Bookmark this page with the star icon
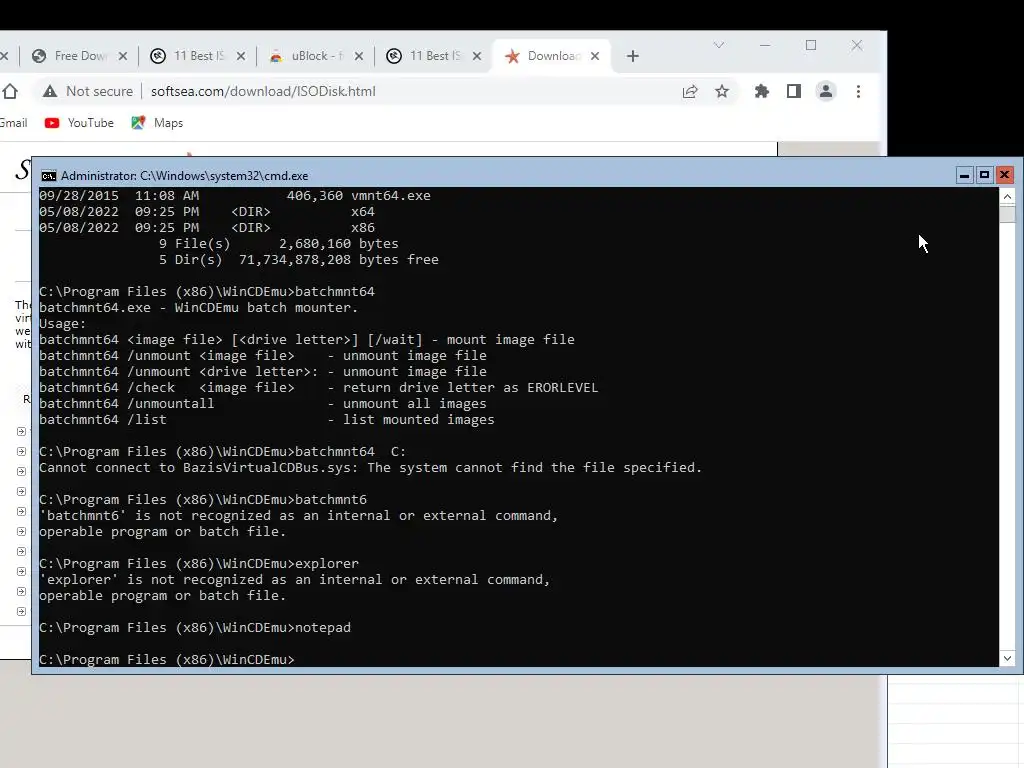 [x=722, y=91]
